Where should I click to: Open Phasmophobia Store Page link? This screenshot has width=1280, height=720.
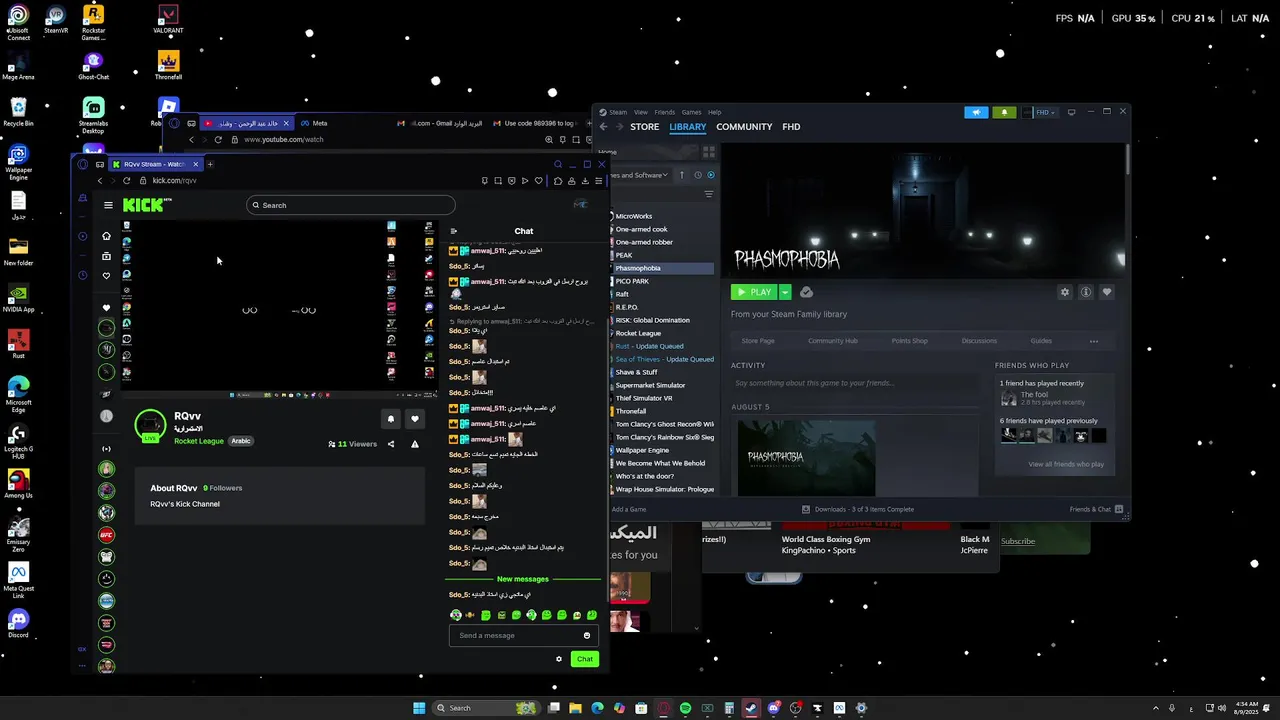pyautogui.click(x=758, y=341)
